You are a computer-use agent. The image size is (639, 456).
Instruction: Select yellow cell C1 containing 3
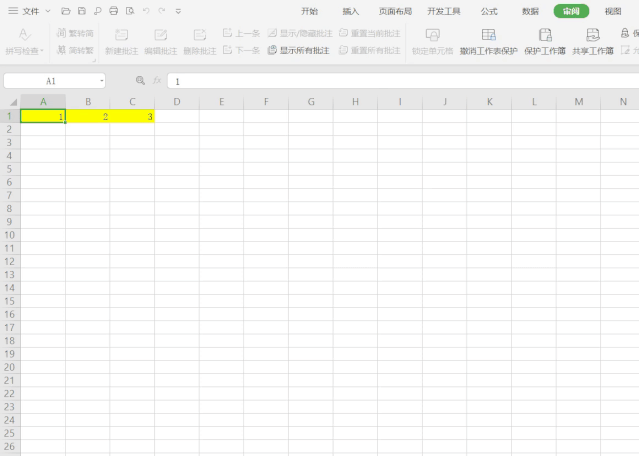pos(132,117)
